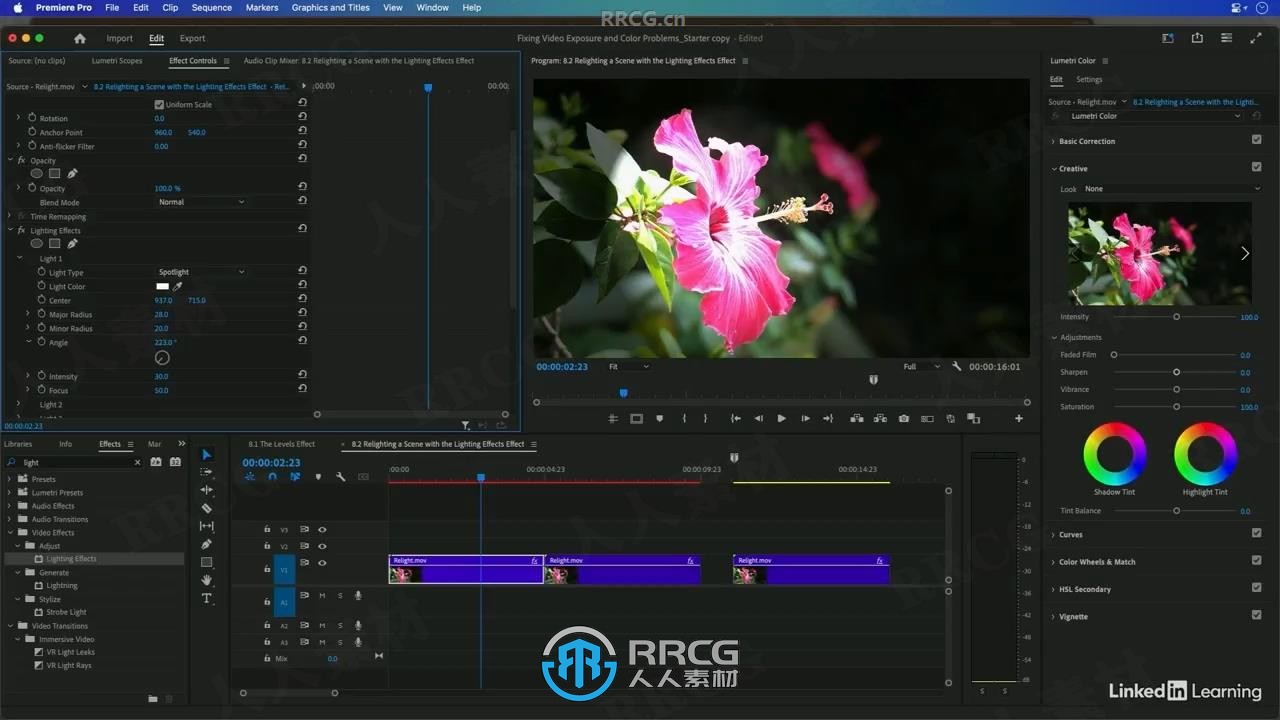Click the Home icon in header

(80, 38)
